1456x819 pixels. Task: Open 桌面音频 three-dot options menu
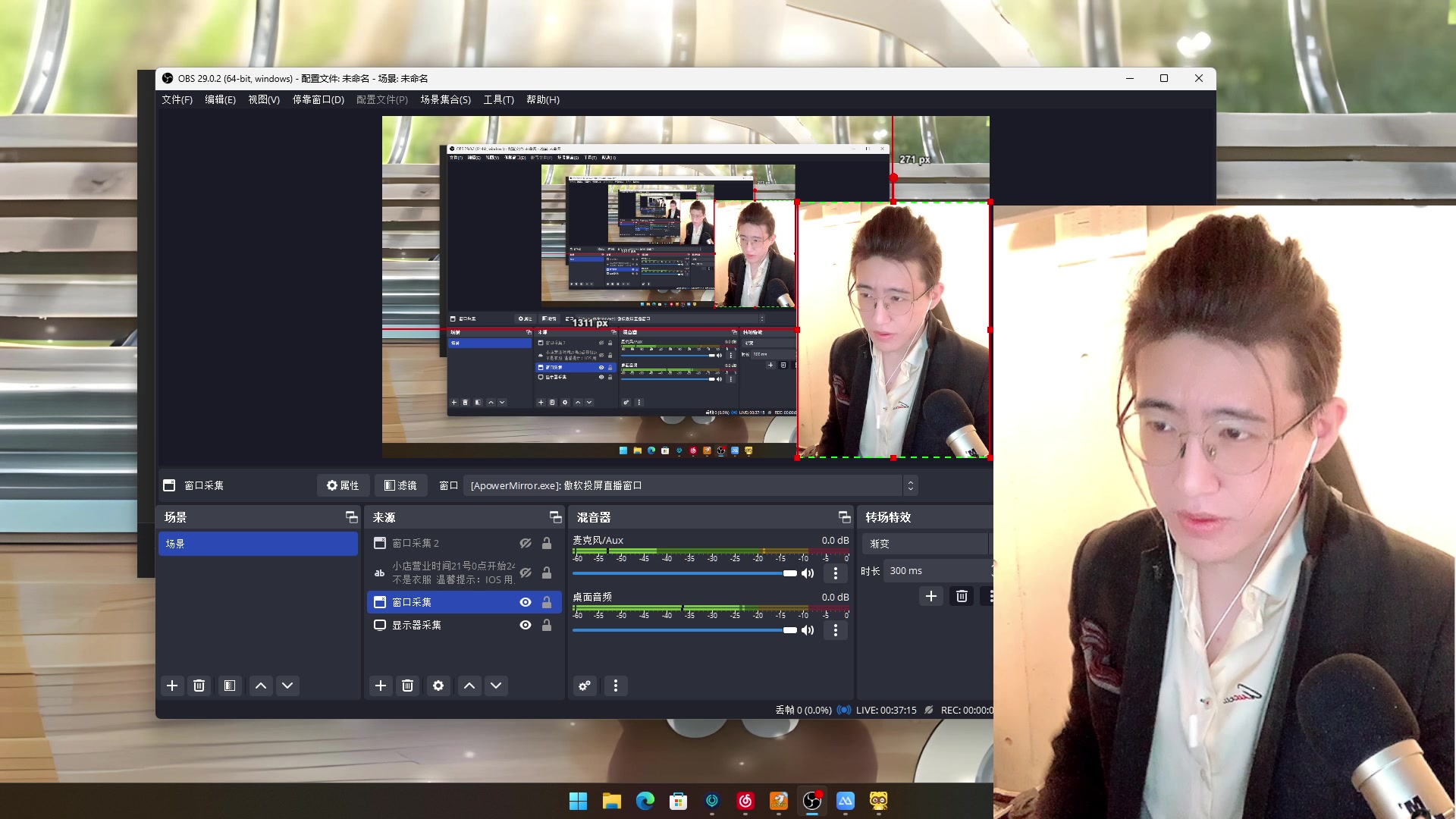coord(836,630)
